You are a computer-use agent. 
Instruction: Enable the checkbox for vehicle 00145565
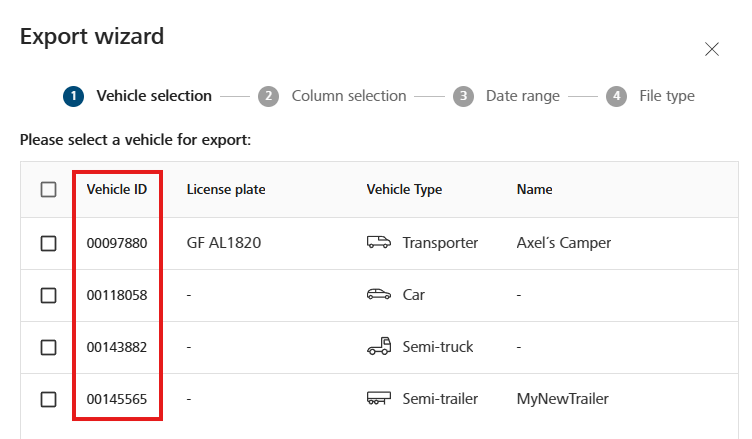(x=48, y=399)
